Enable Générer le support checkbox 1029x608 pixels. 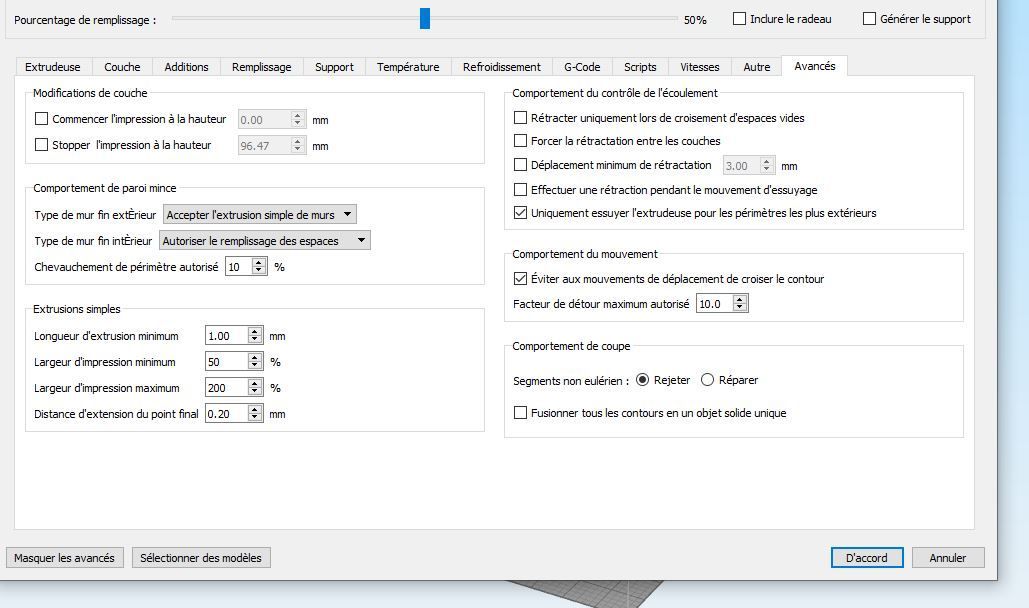[870, 18]
